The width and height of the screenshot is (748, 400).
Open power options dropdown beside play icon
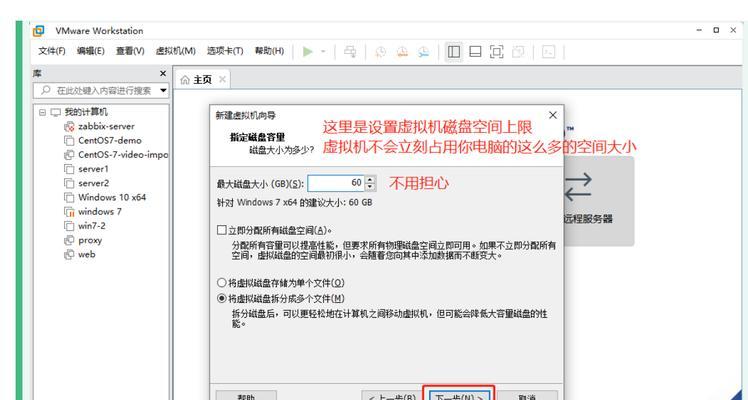(x=323, y=51)
